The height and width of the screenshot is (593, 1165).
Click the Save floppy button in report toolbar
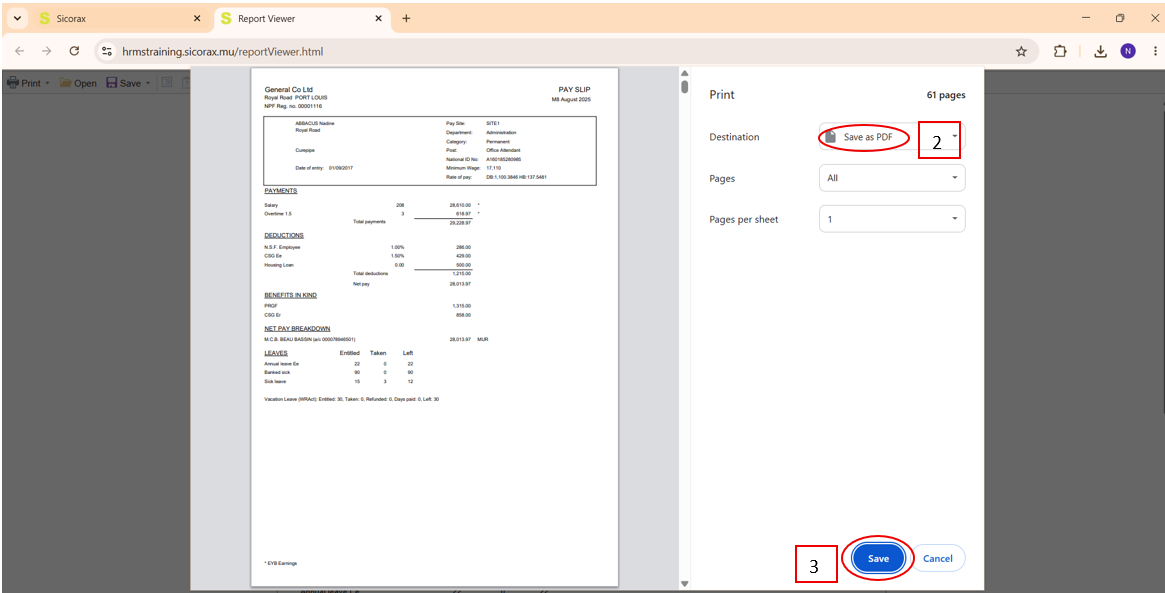[x=123, y=83]
